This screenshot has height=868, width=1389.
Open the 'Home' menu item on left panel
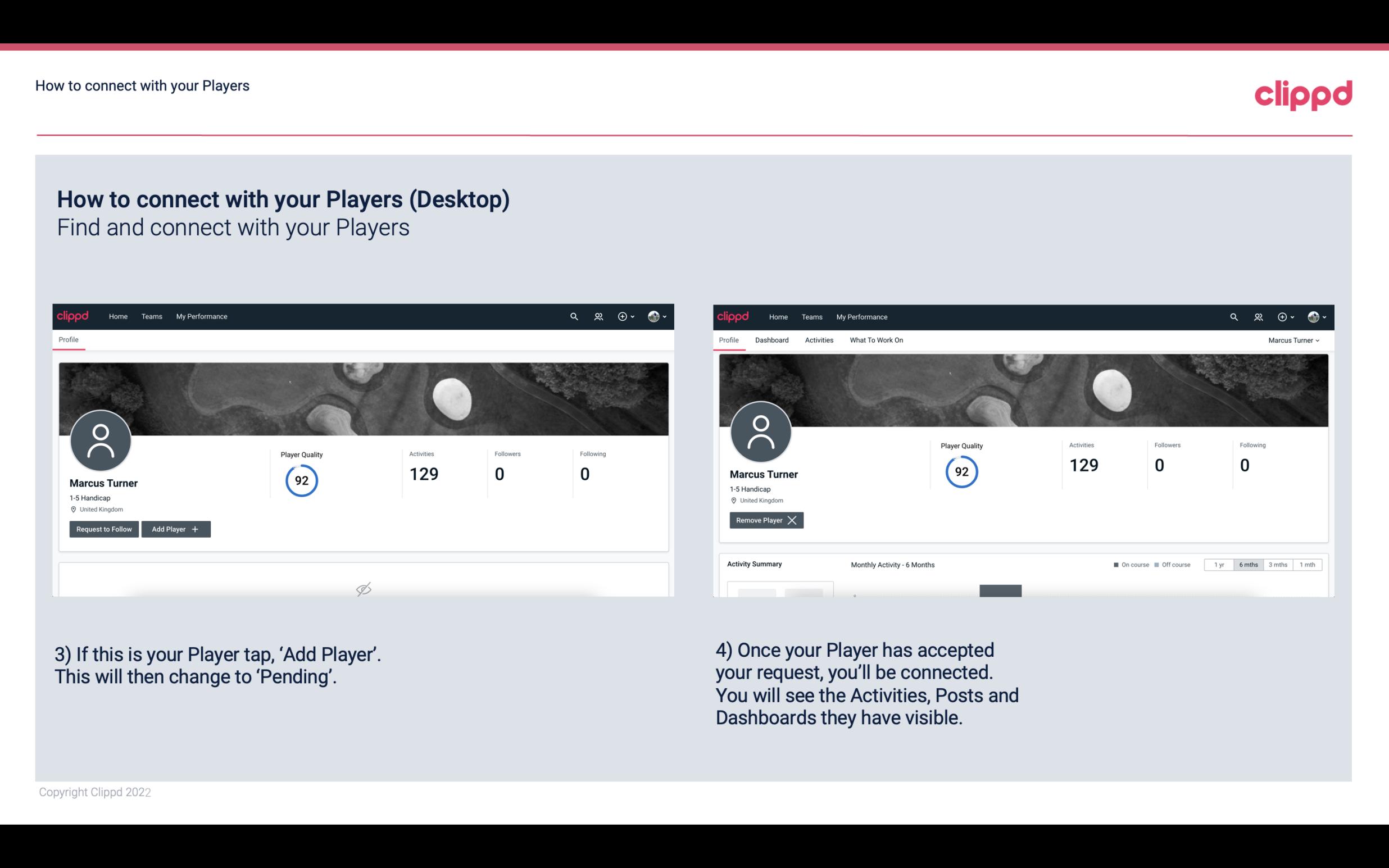pos(117,316)
